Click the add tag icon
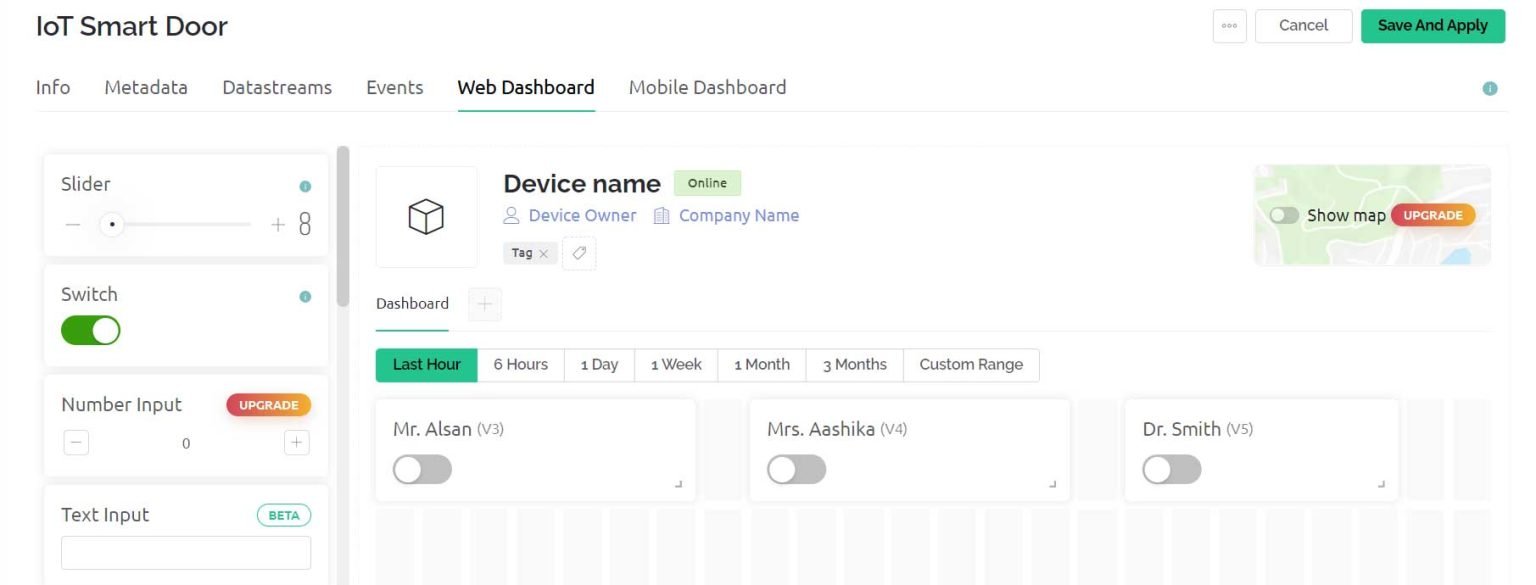This screenshot has width=1536, height=585. point(578,254)
